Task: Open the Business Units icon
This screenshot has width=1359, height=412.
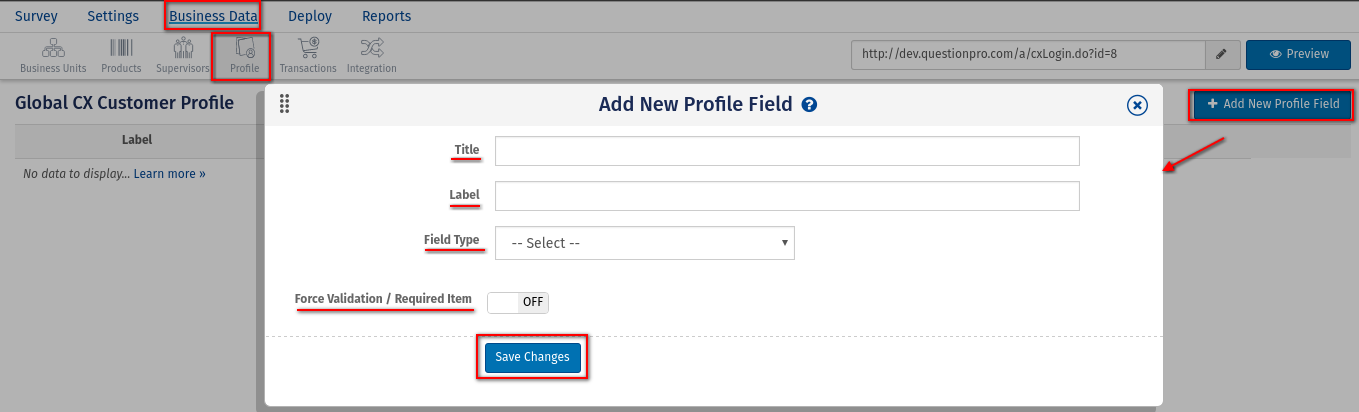Action: coord(53,48)
